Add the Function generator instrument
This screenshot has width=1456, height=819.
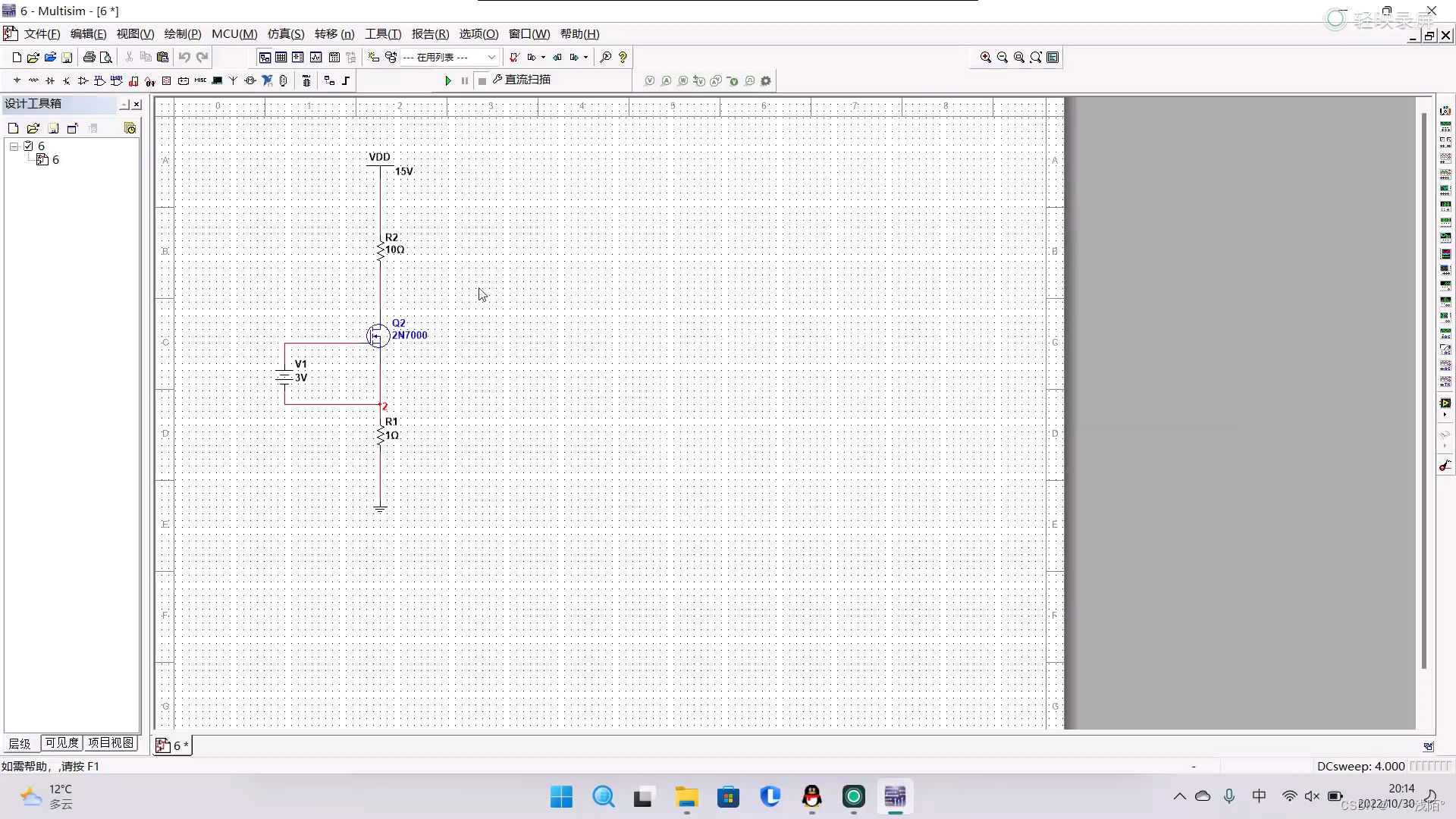click(1445, 126)
